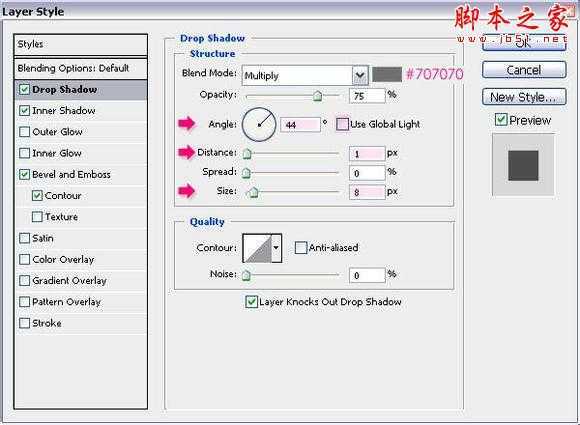Screen dimensions: 580x425
Task: Open the Inner Glow settings row
Action: [81, 153]
